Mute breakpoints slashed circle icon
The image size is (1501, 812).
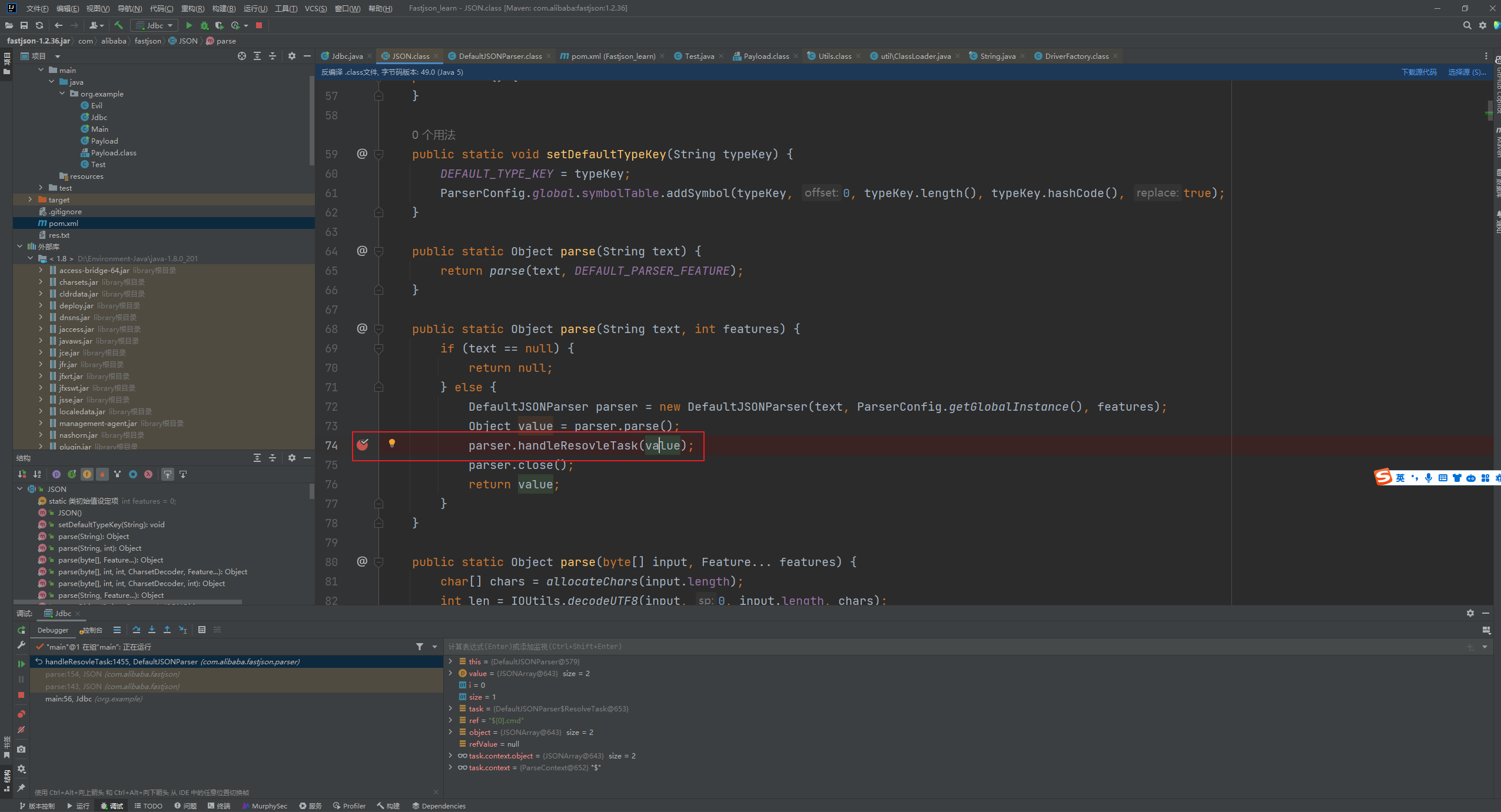pyautogui.click(x=21, y=730)
